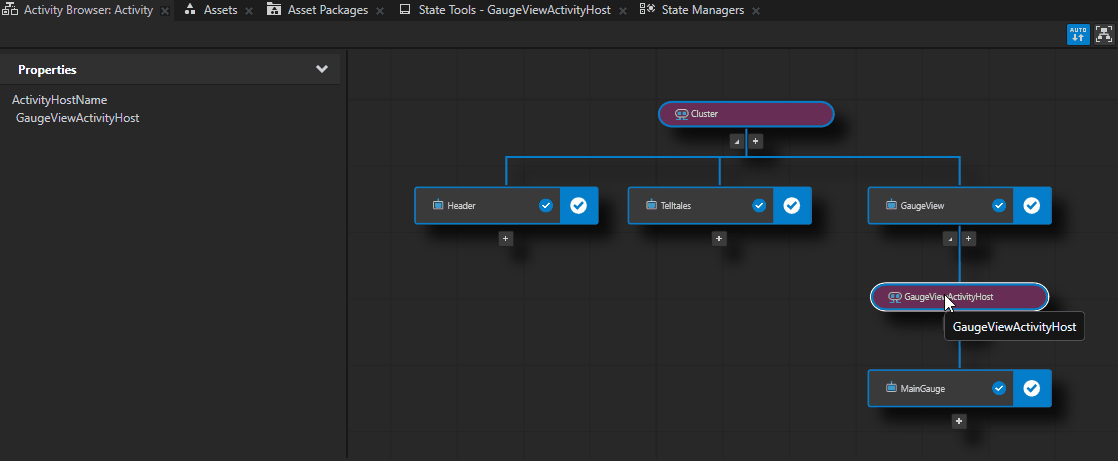Select the GaugeViewActivityHost node
1118x461 pixels.
tap(959, 297)
